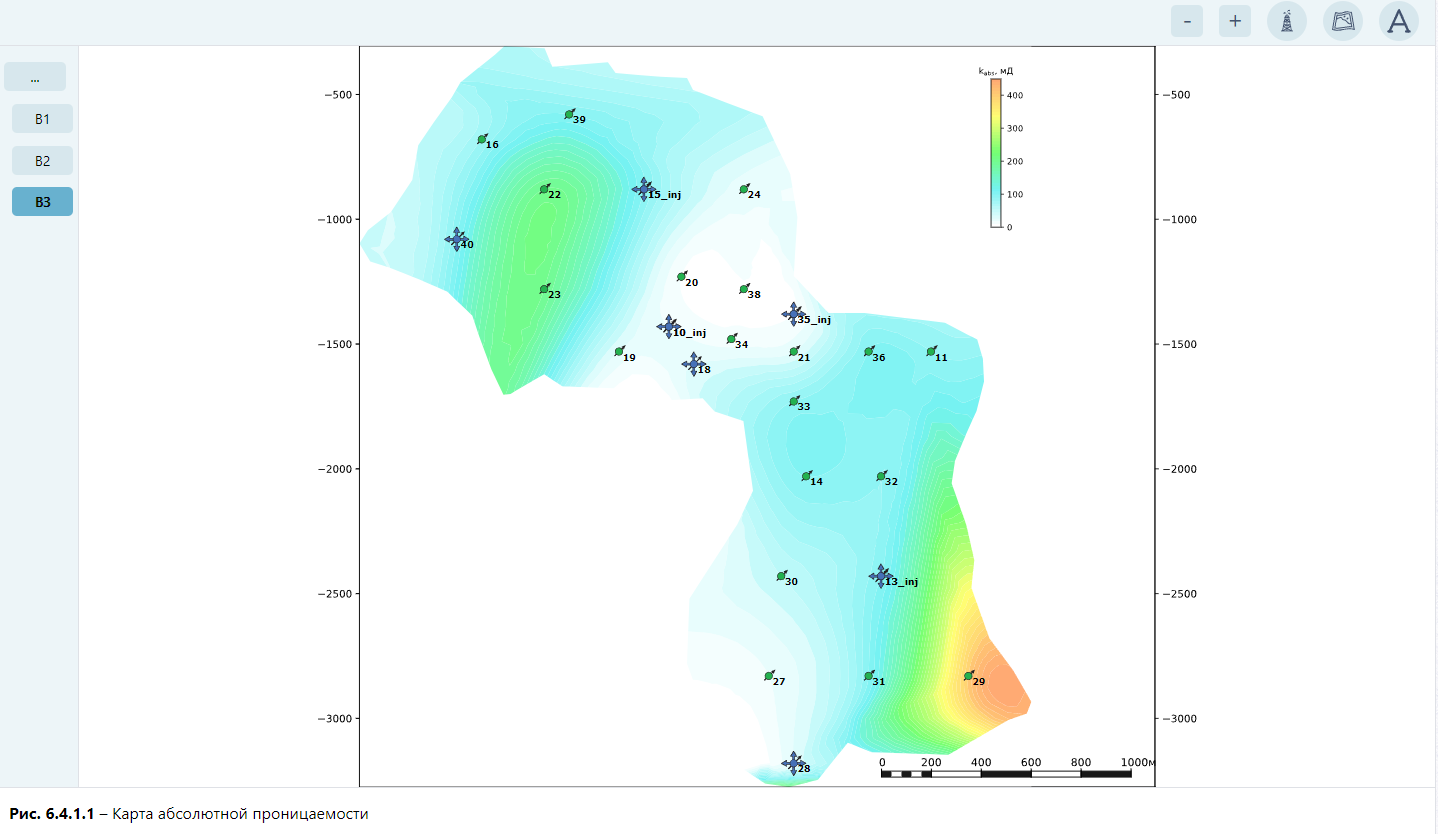
Task: Switch to the B1 layer tab
Action: click(42, 118)
